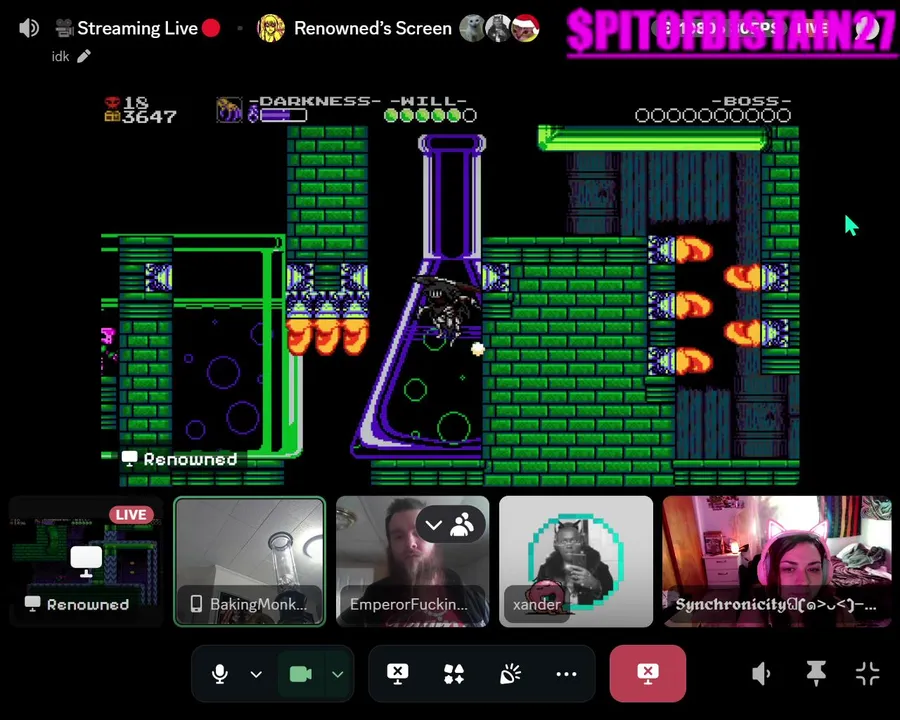Click the share screen stop icon in toolbar

tap(397, 674)
